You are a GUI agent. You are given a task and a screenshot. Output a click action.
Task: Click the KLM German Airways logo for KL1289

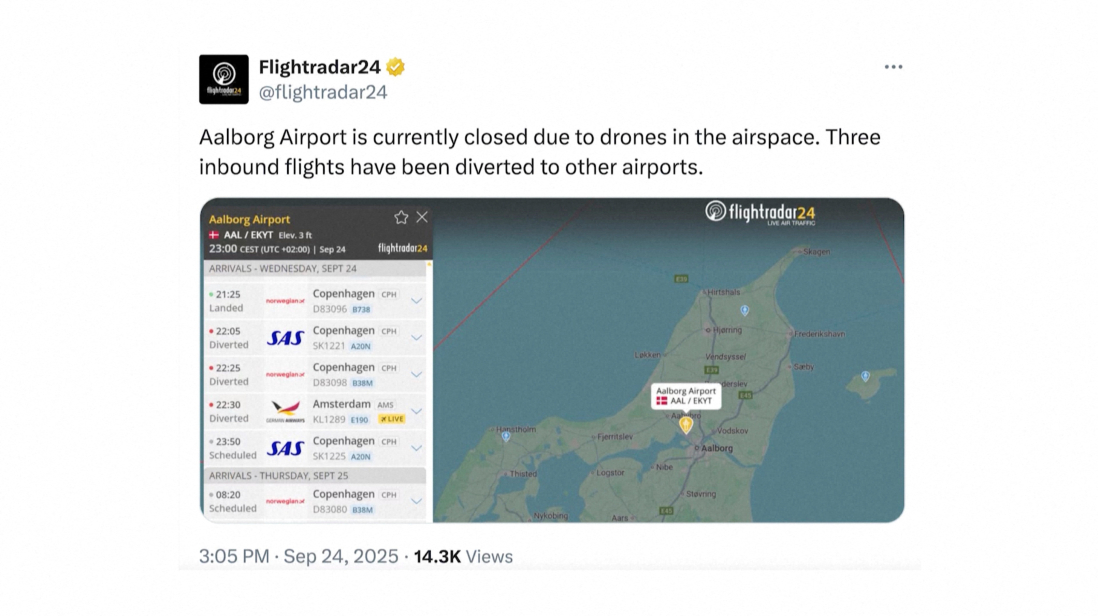coord(285,411)
